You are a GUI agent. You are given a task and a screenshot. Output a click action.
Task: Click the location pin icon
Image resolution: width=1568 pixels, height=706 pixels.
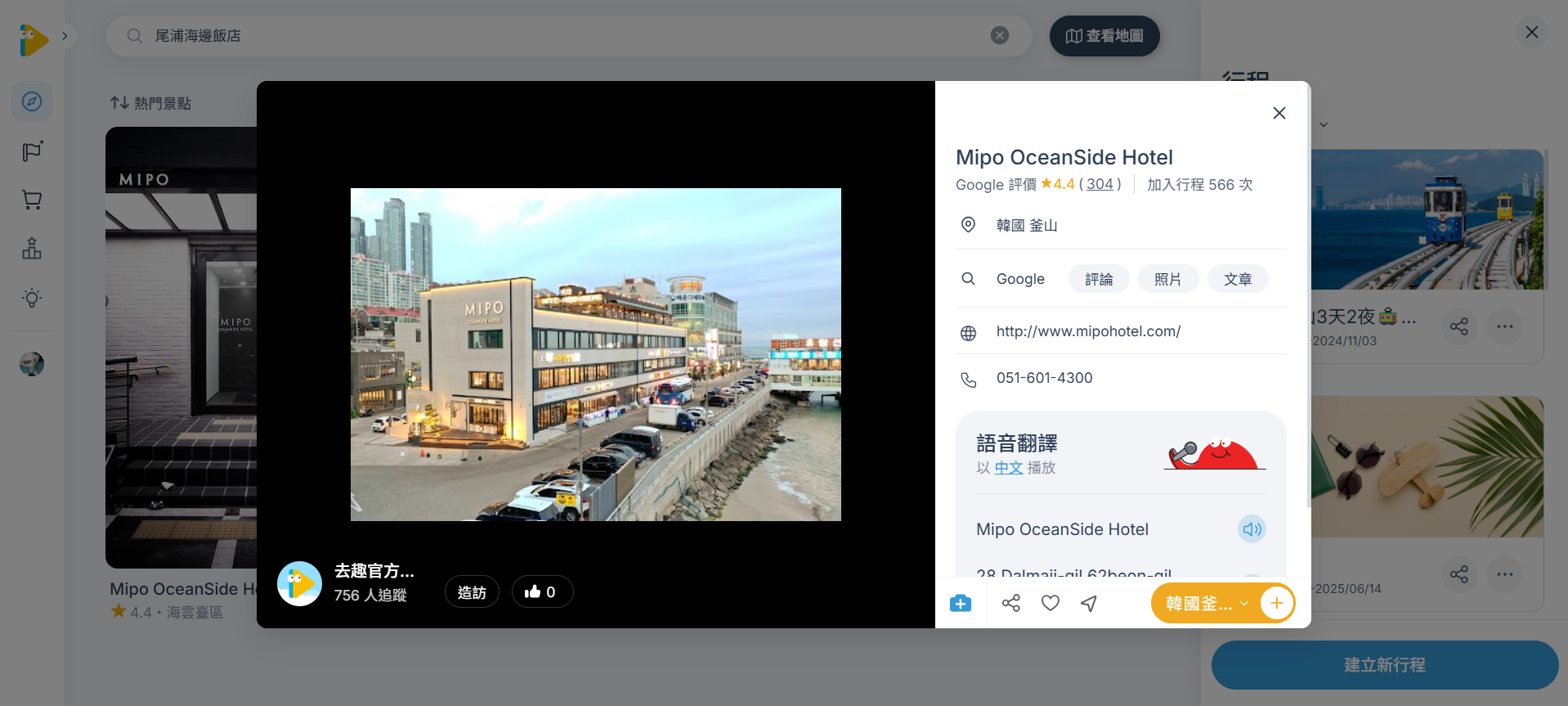968,225
